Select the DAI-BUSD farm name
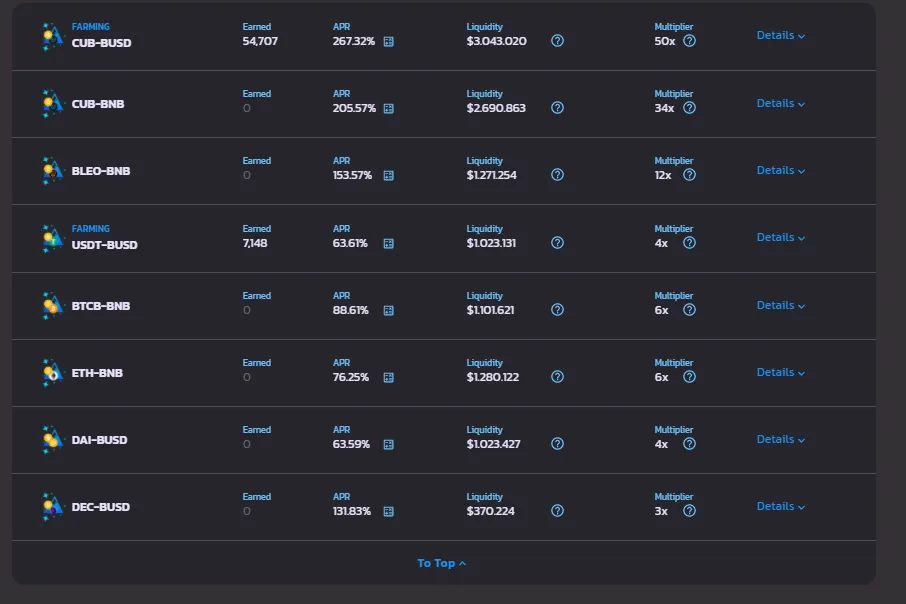This screenshot has height=604, width=906. 99,440
